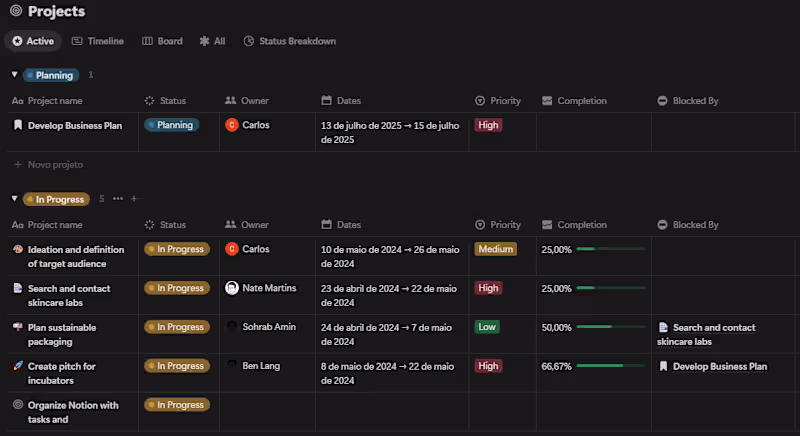
Task: Open Develop Business Plan link in Blocked By
Action: 719,366
